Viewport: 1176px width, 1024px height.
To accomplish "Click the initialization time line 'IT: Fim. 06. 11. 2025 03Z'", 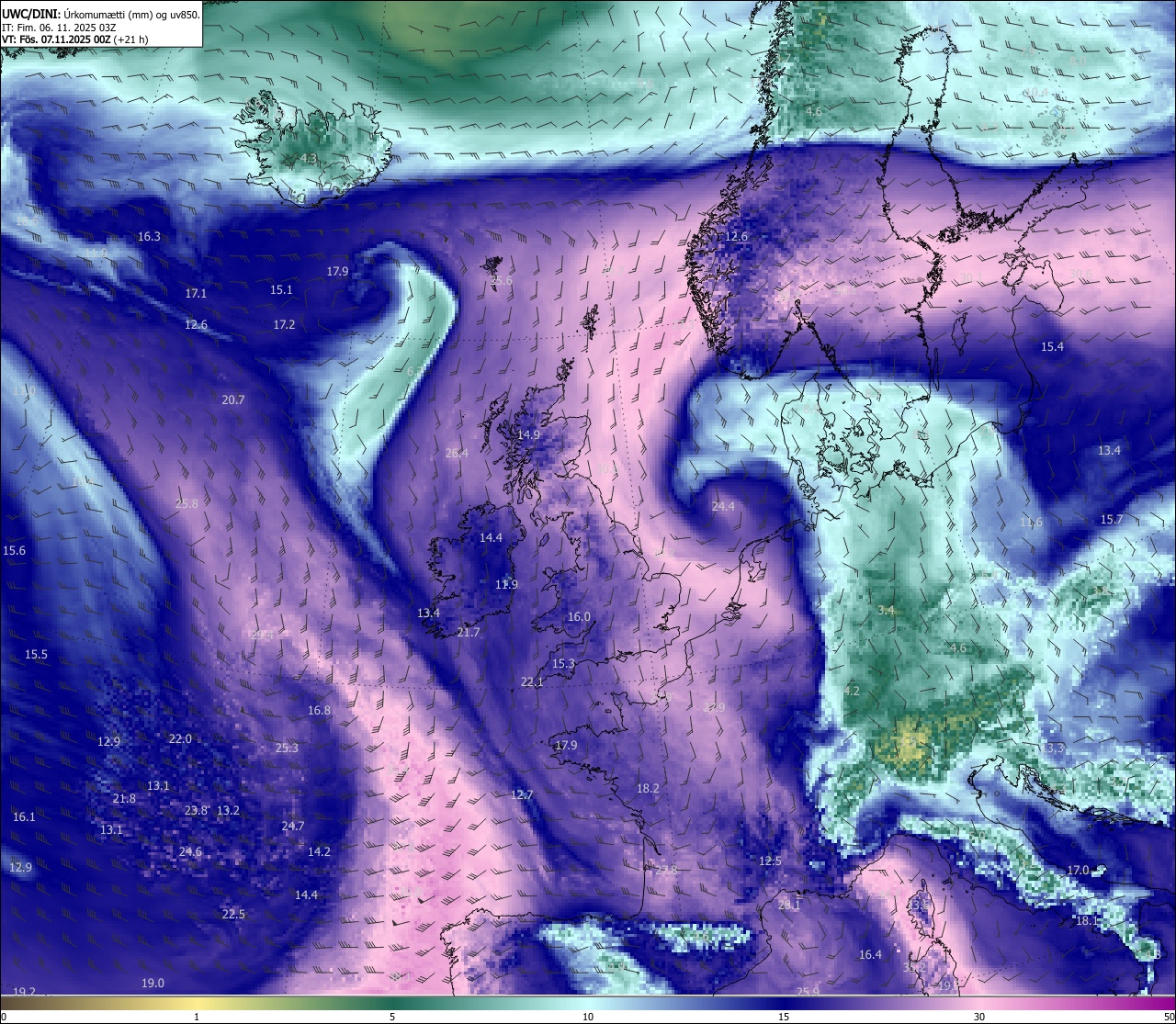I will tap(59, 28).
